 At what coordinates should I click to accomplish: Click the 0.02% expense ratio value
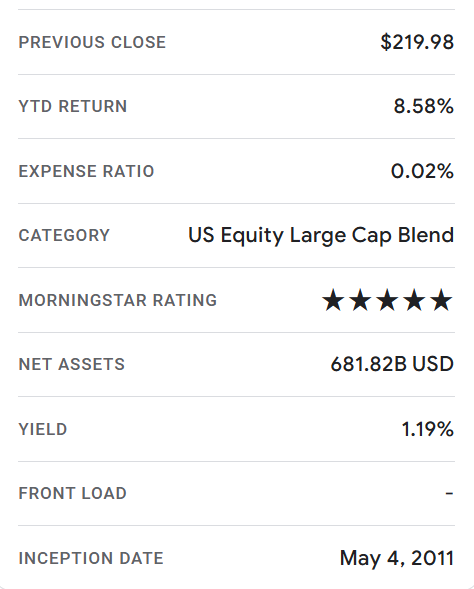(423, 171)
